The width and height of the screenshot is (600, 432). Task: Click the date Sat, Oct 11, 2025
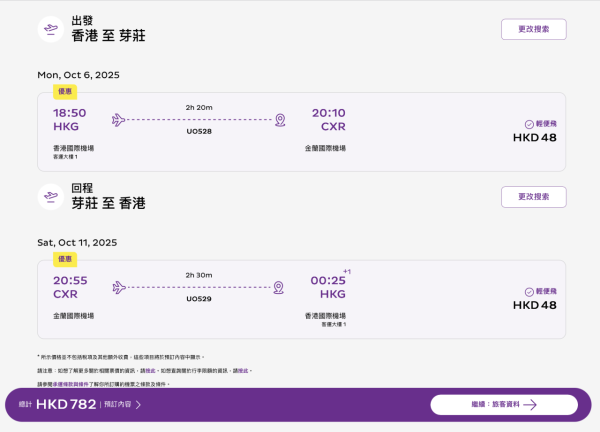point(77,243)
